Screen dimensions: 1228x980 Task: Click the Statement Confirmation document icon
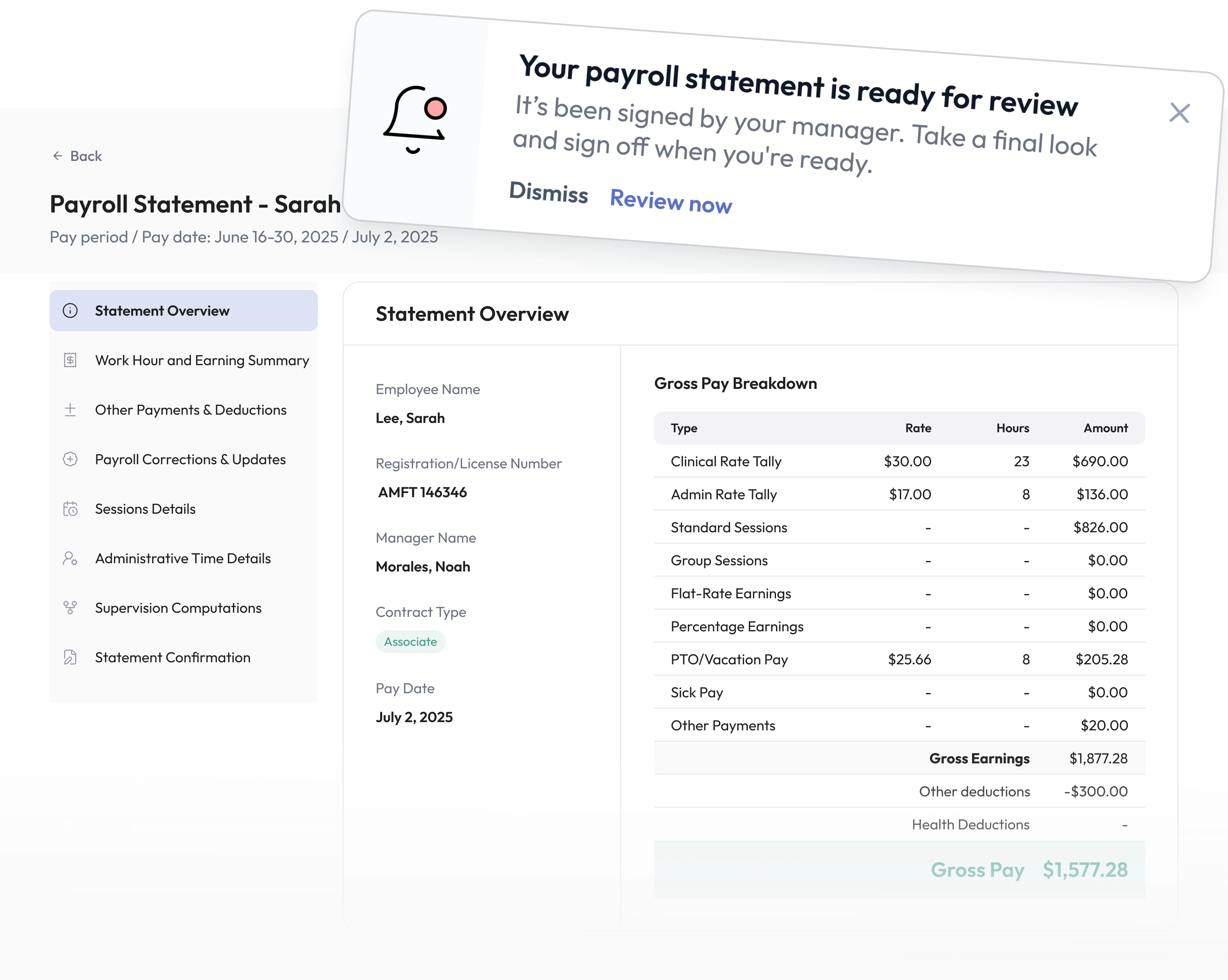point(70,658)
